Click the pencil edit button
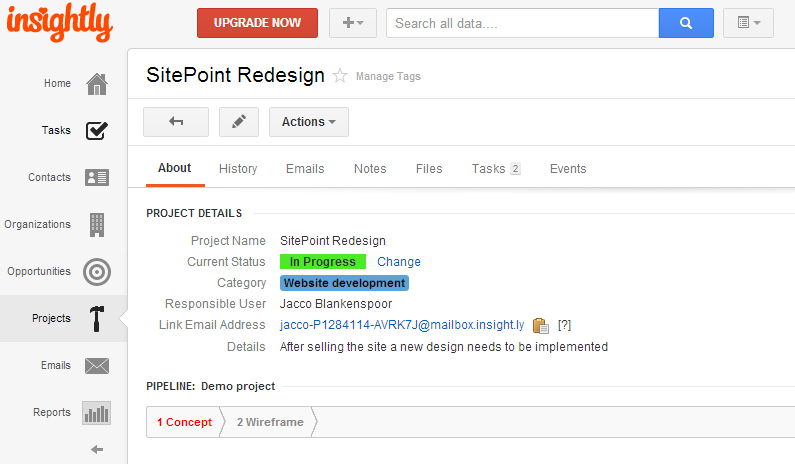This screenshot has width=795, height=464. click(238, 122)
